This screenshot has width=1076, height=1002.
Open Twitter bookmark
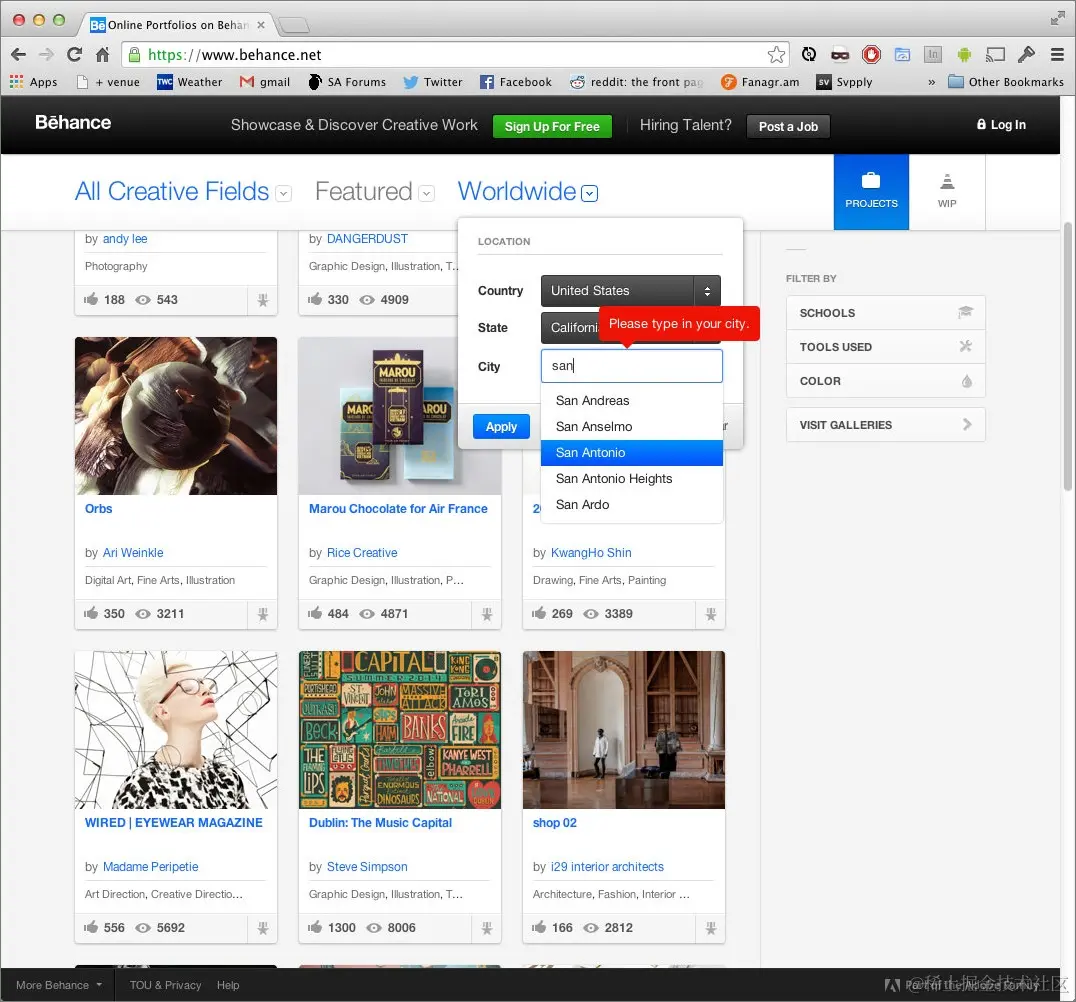433,82
